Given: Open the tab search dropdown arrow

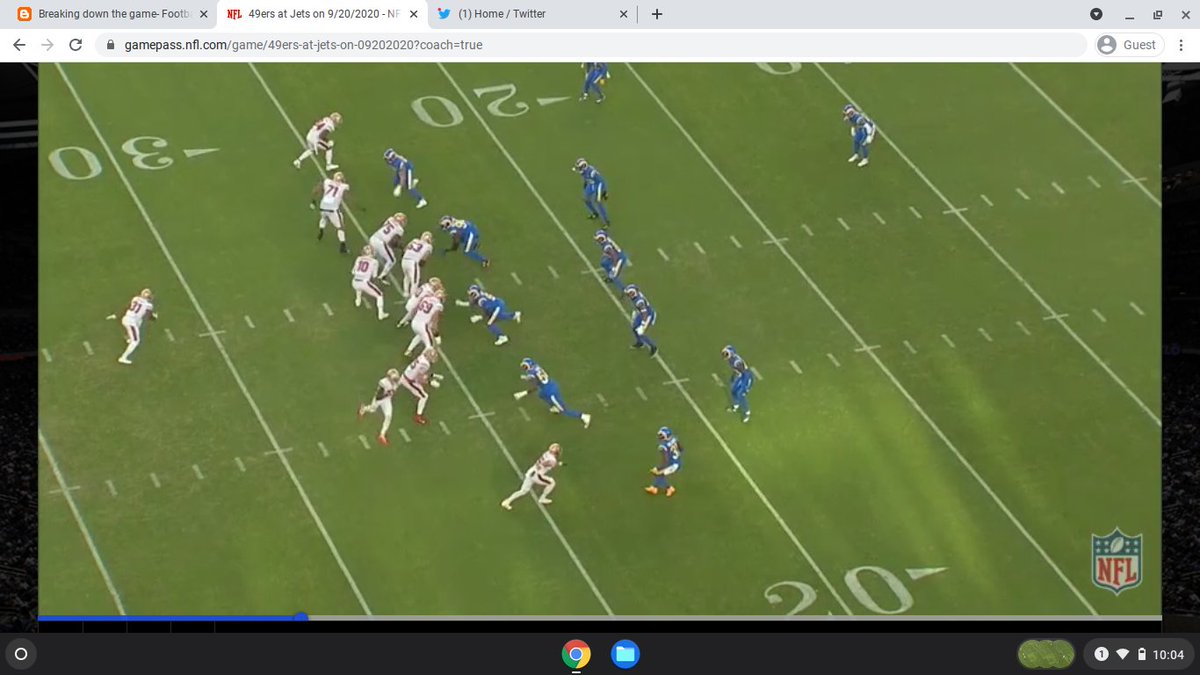Looking at the screenshot, I should point(1096,14).
